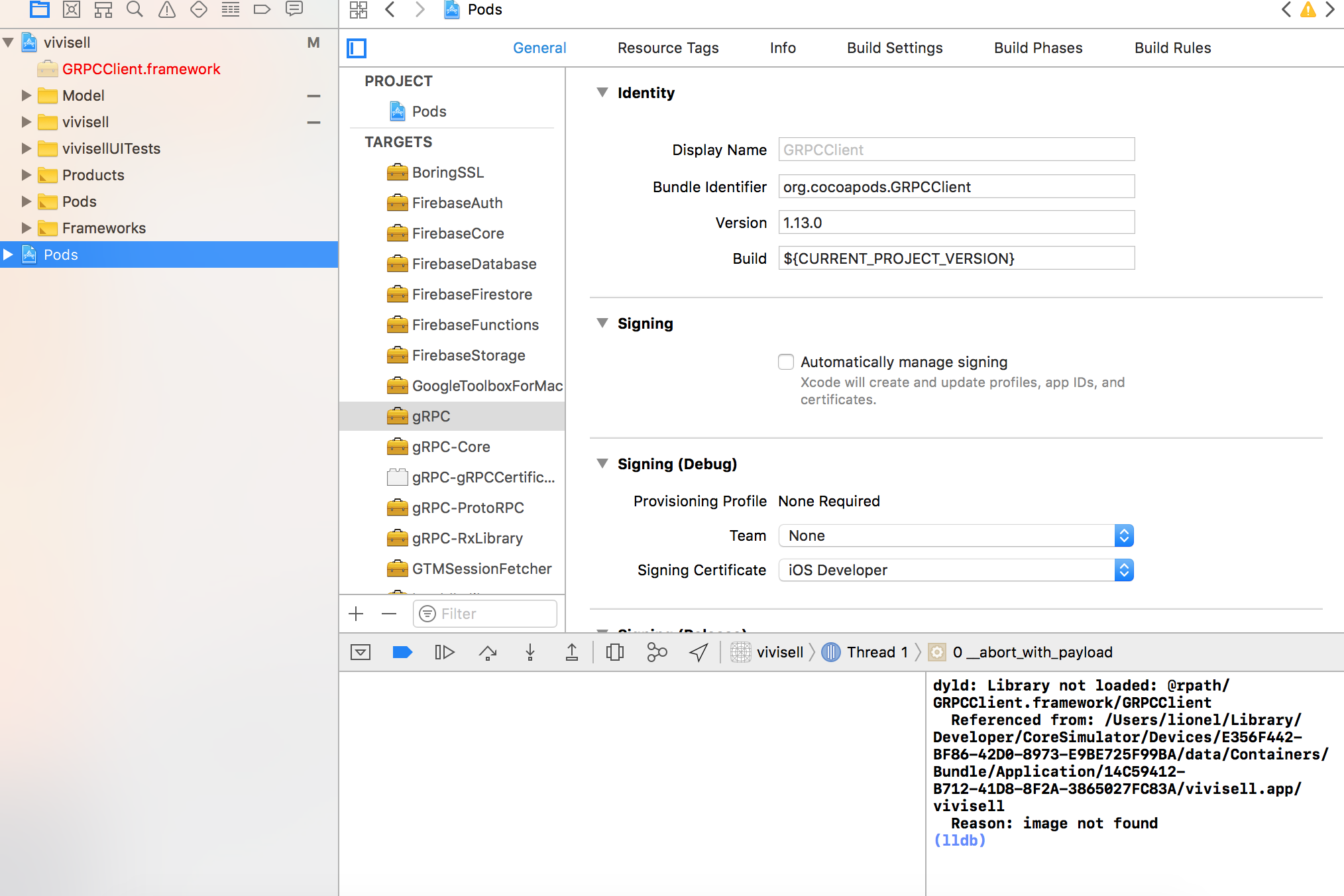Viewport: 1344px width, 896px height.
Task: Enable Automatically manage signing
Action: (785, 362)
